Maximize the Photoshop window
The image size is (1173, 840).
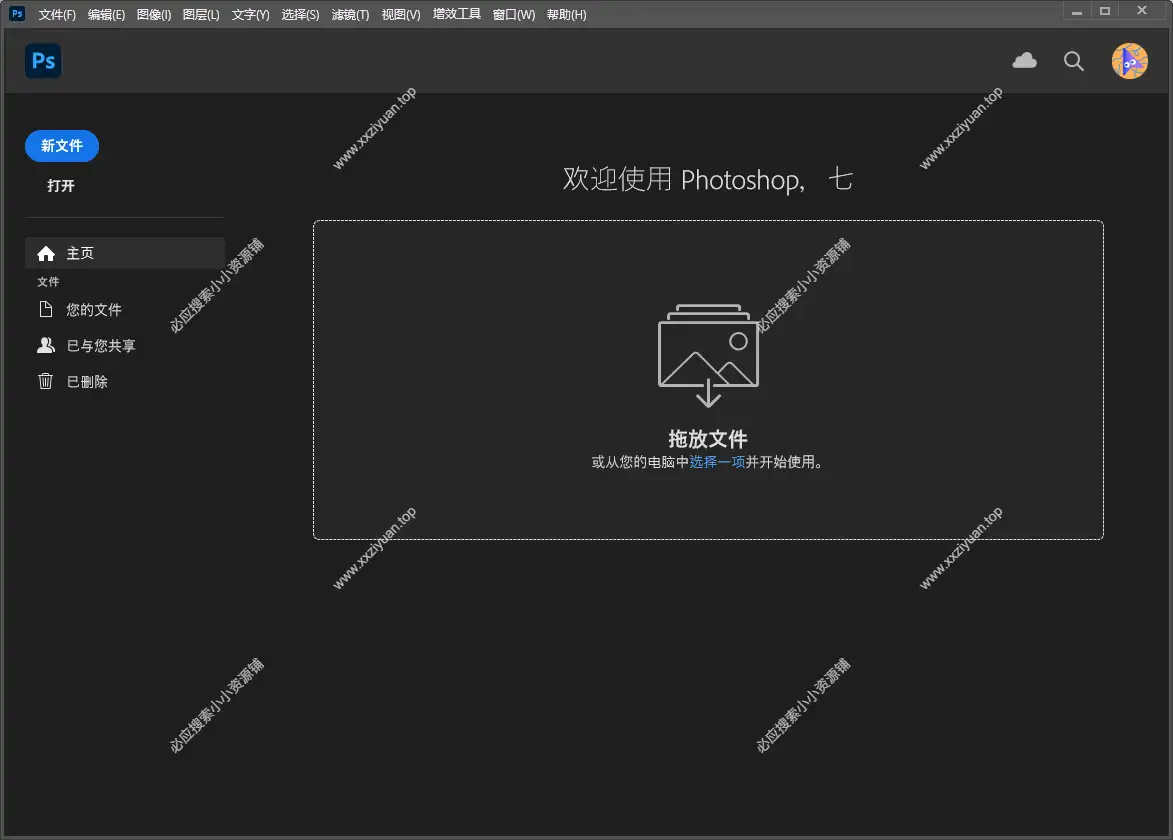1105,11
